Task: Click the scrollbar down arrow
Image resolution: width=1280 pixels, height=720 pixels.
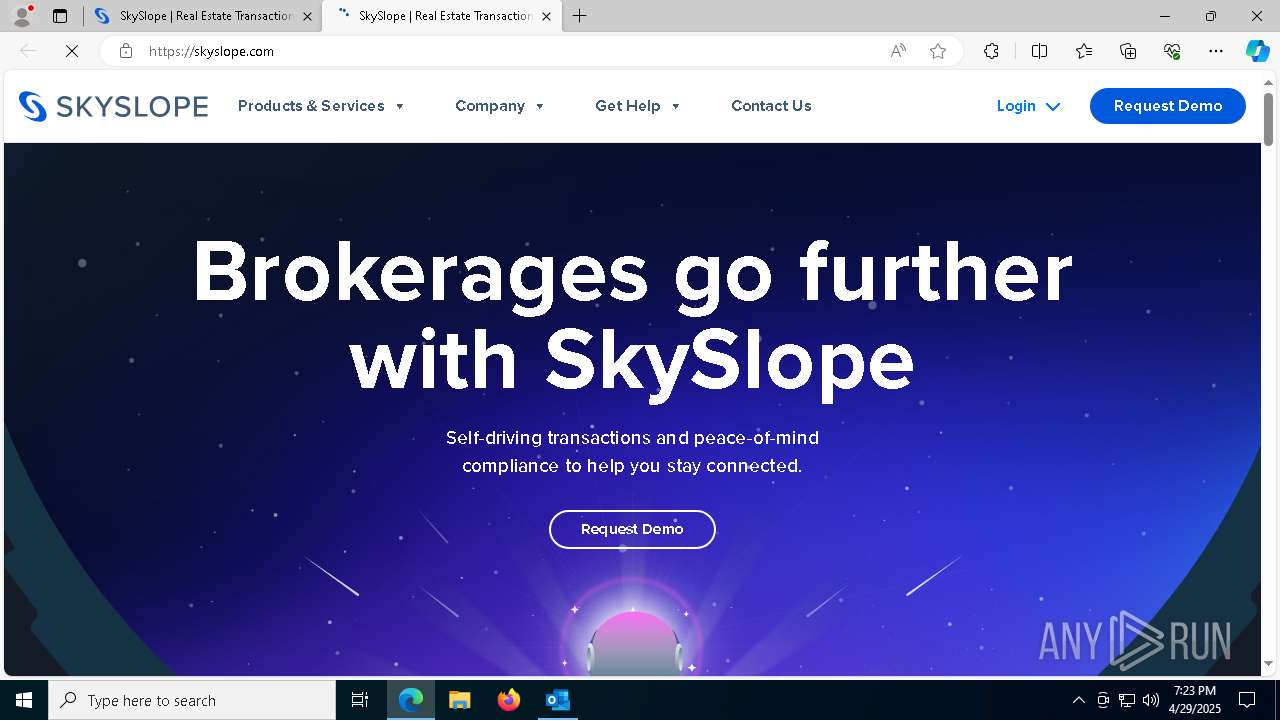Action: coord(1268,664)
